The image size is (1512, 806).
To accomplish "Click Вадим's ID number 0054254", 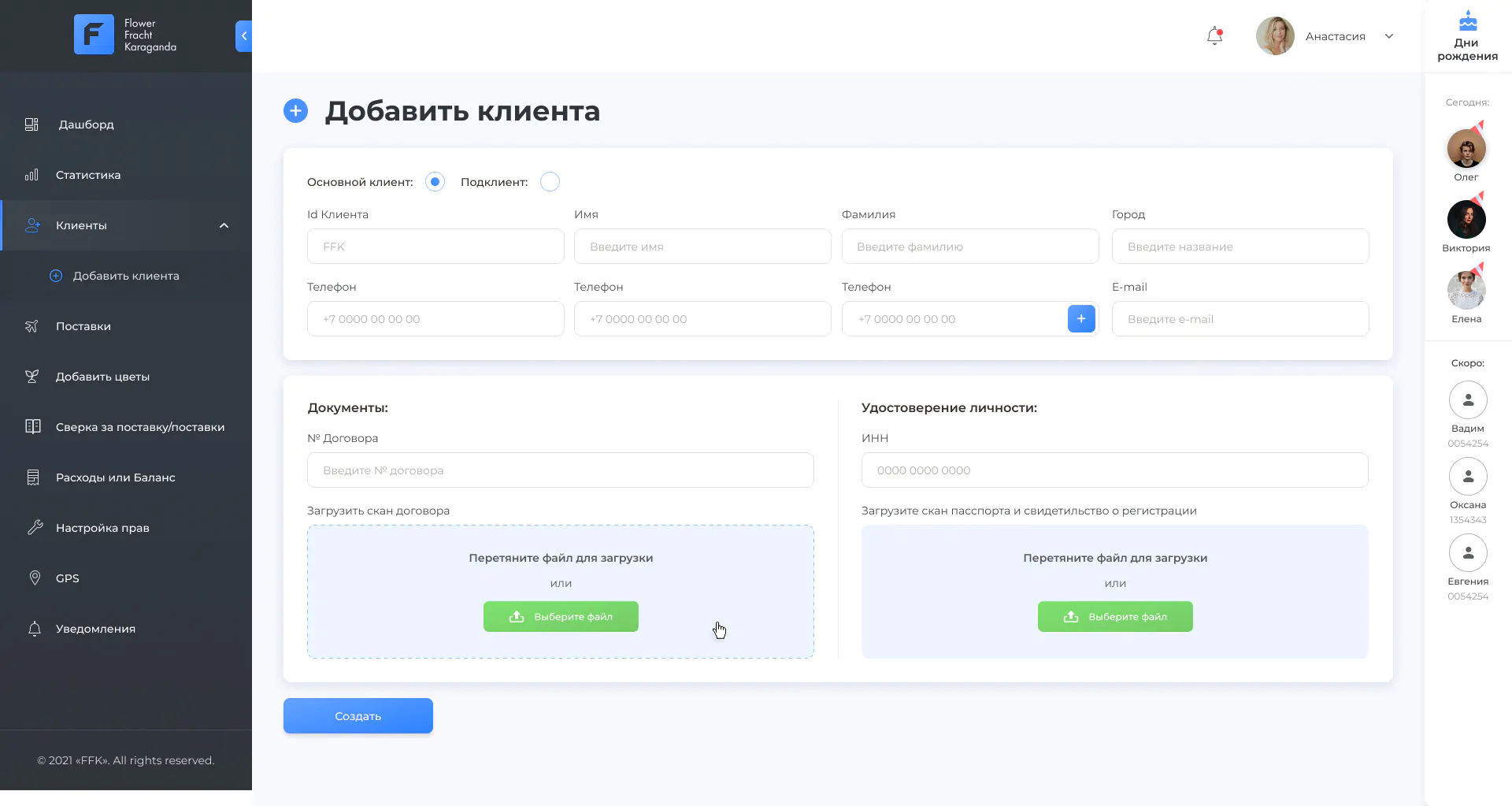I will 1468,444.
